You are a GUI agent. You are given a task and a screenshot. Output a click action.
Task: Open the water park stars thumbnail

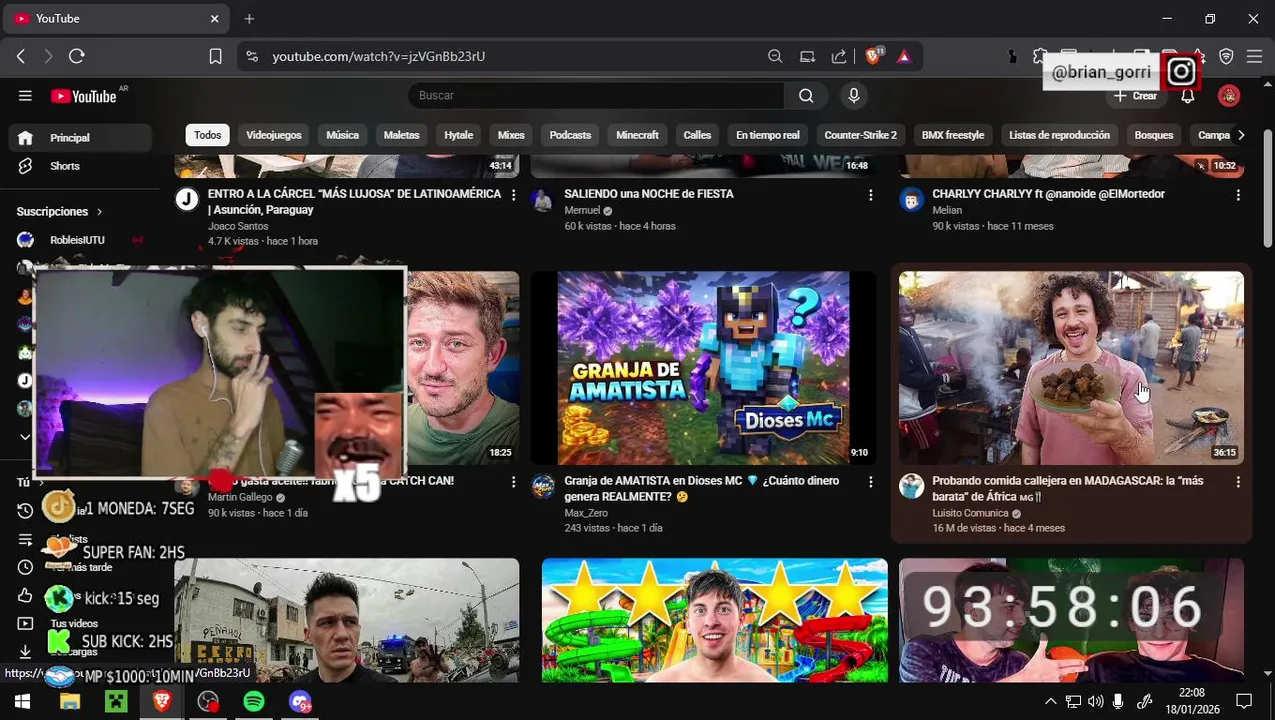pyautogui.click(x=714, y=620)
